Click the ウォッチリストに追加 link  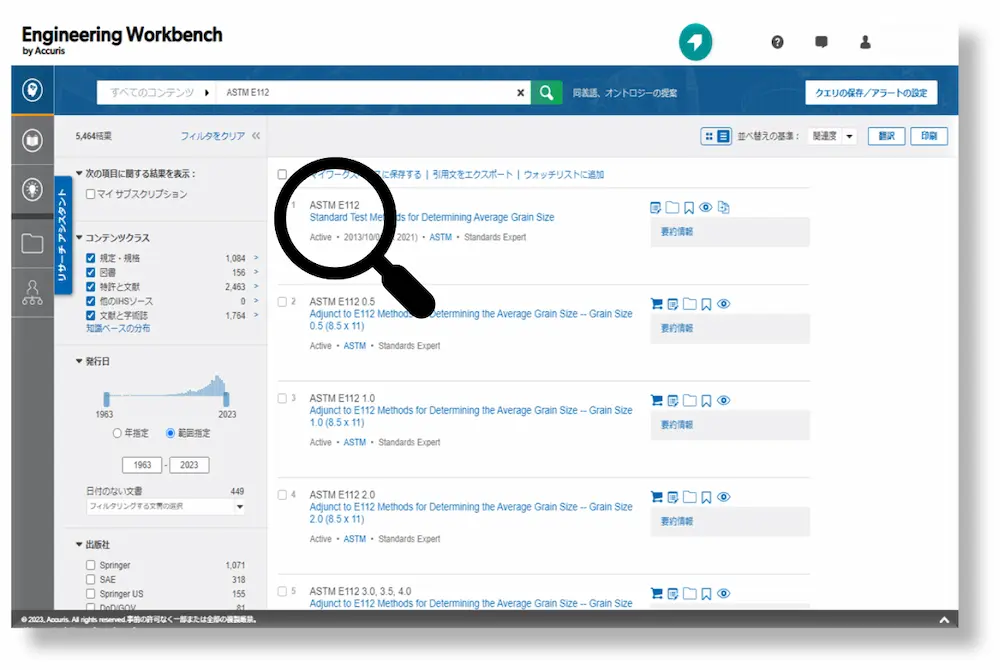(563, 175)
